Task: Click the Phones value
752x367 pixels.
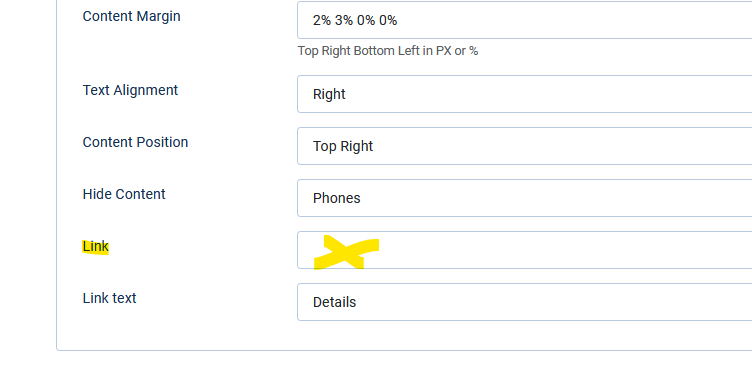Action: pyautogui.click(x=337, y=198)
